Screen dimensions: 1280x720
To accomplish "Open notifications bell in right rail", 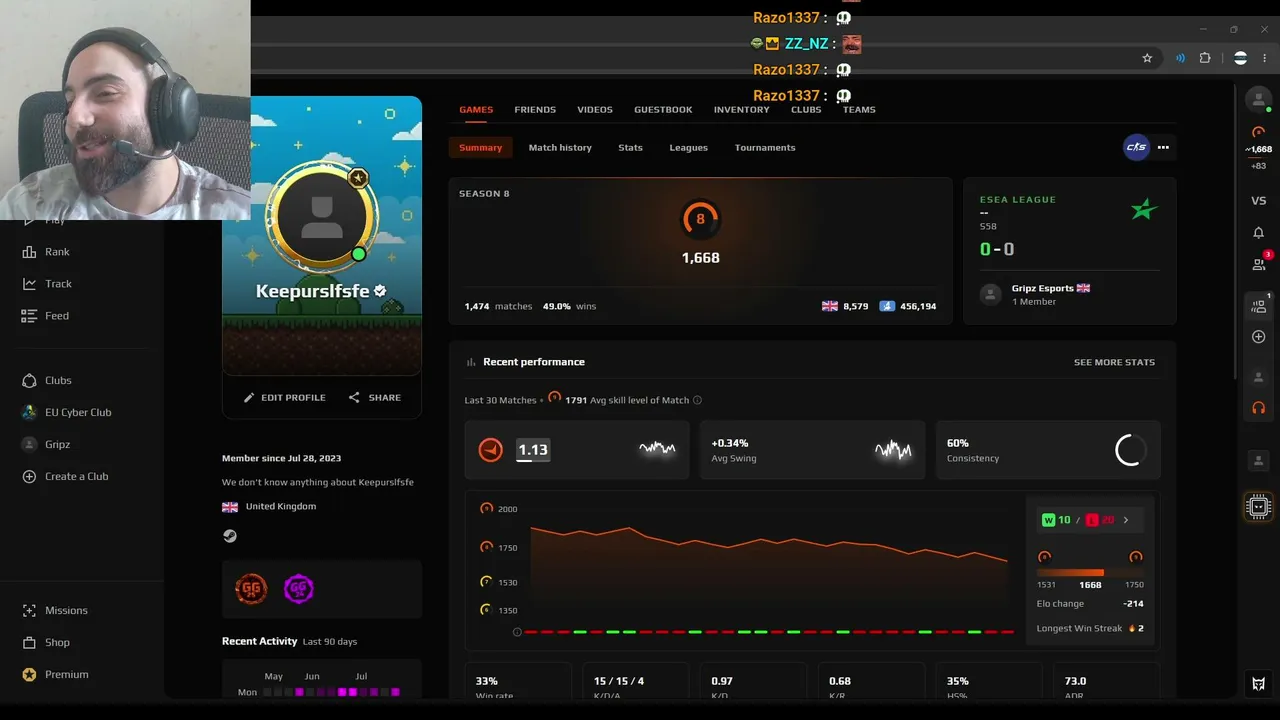I will 1259,233.
